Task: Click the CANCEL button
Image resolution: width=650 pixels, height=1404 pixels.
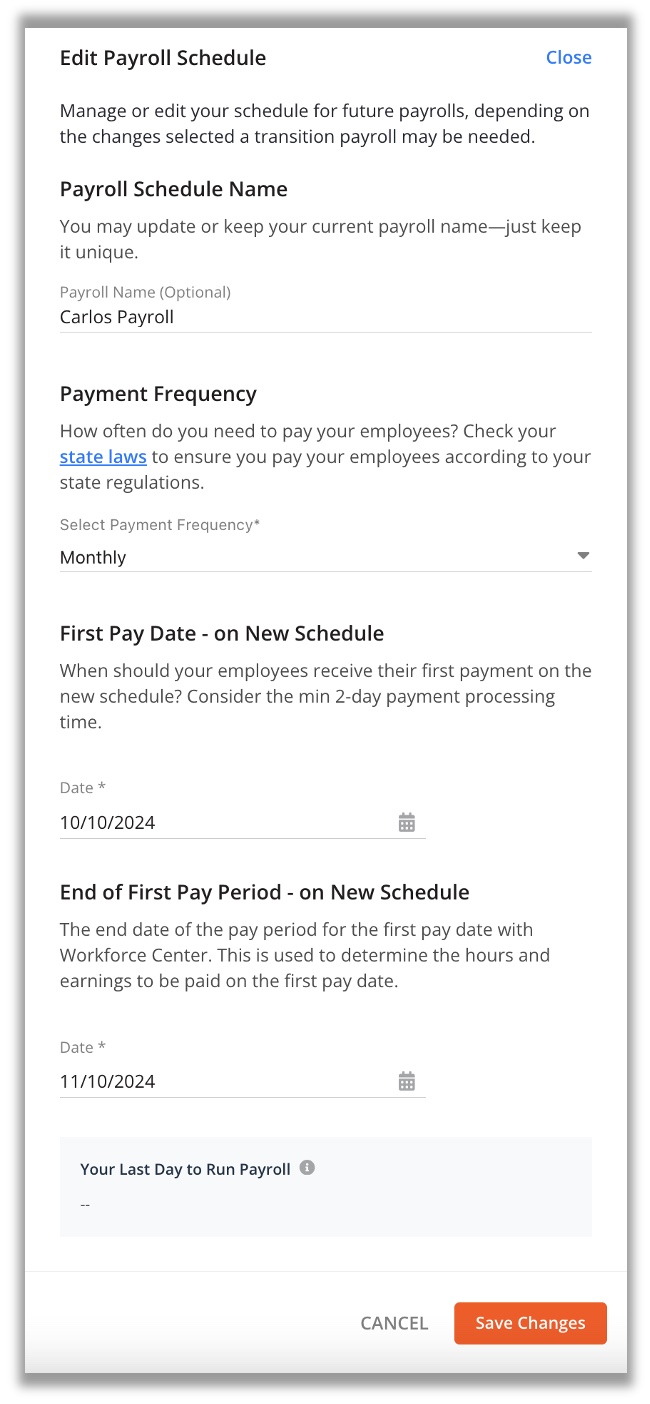Action: (x=394, y=1323)
